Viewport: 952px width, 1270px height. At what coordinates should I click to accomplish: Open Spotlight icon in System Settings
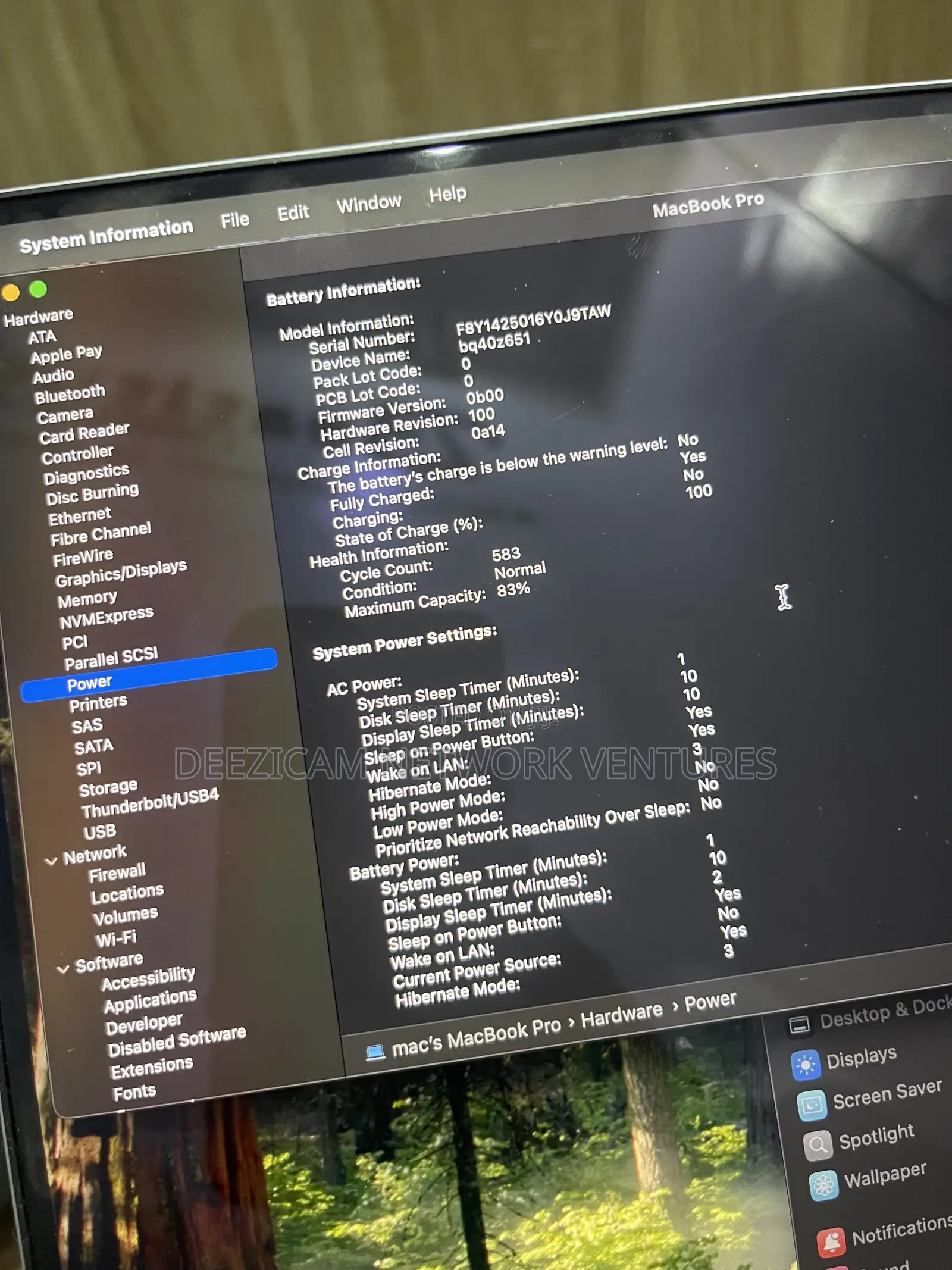[x=818, y=1145]
